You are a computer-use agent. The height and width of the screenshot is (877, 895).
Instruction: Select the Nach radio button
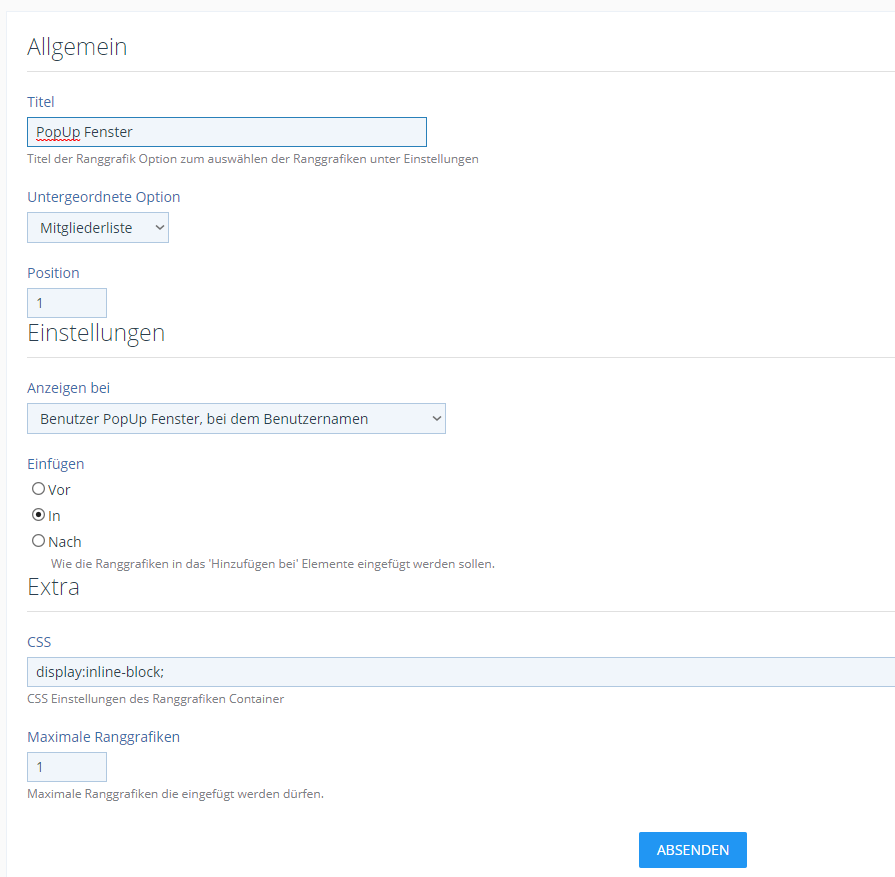pyautogui.click(x=39, y=542)
